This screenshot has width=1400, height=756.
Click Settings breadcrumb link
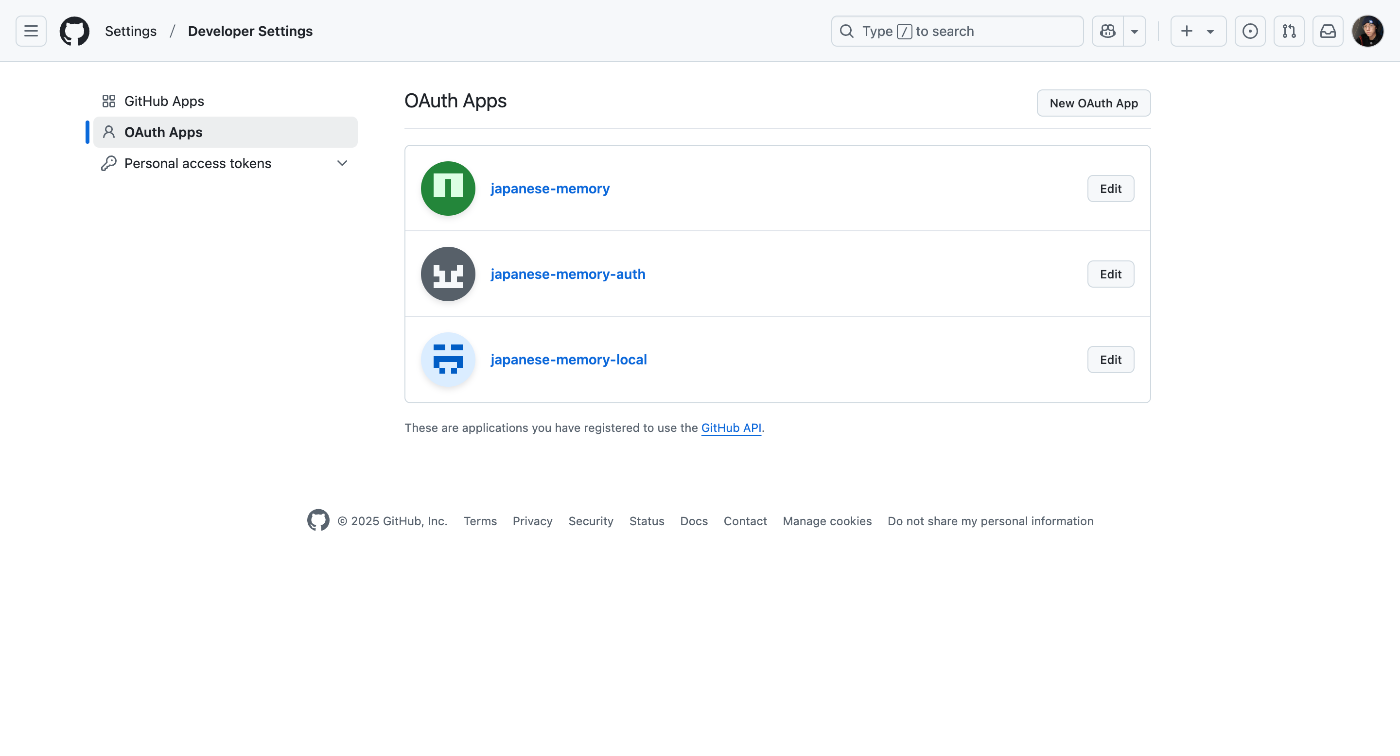(131, 31)
